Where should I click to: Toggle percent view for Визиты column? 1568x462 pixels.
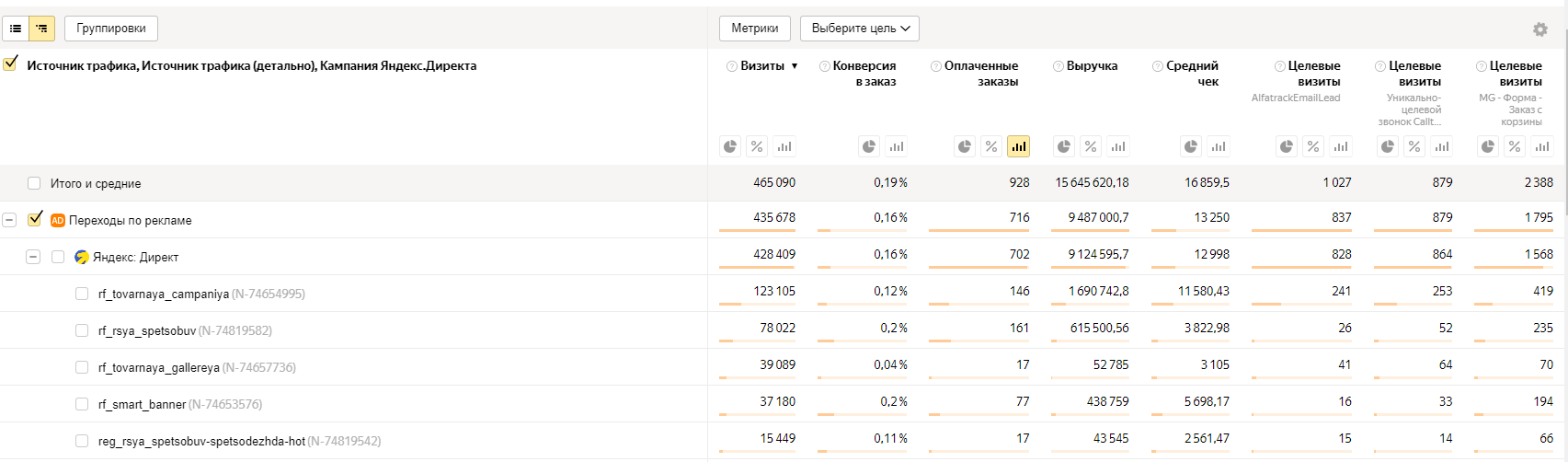tap(757, 146)
